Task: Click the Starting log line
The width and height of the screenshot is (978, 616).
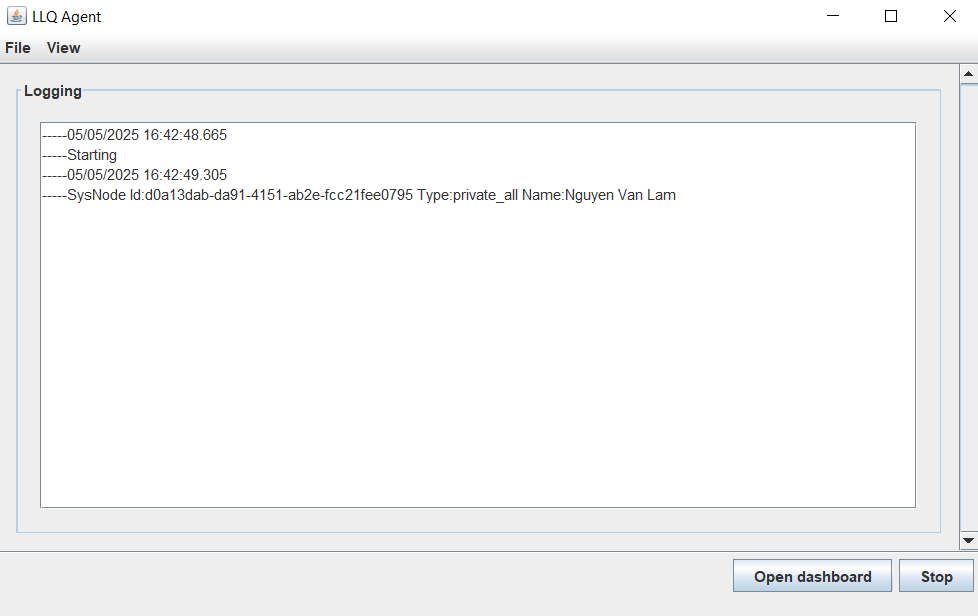Action: click(79, 155)
